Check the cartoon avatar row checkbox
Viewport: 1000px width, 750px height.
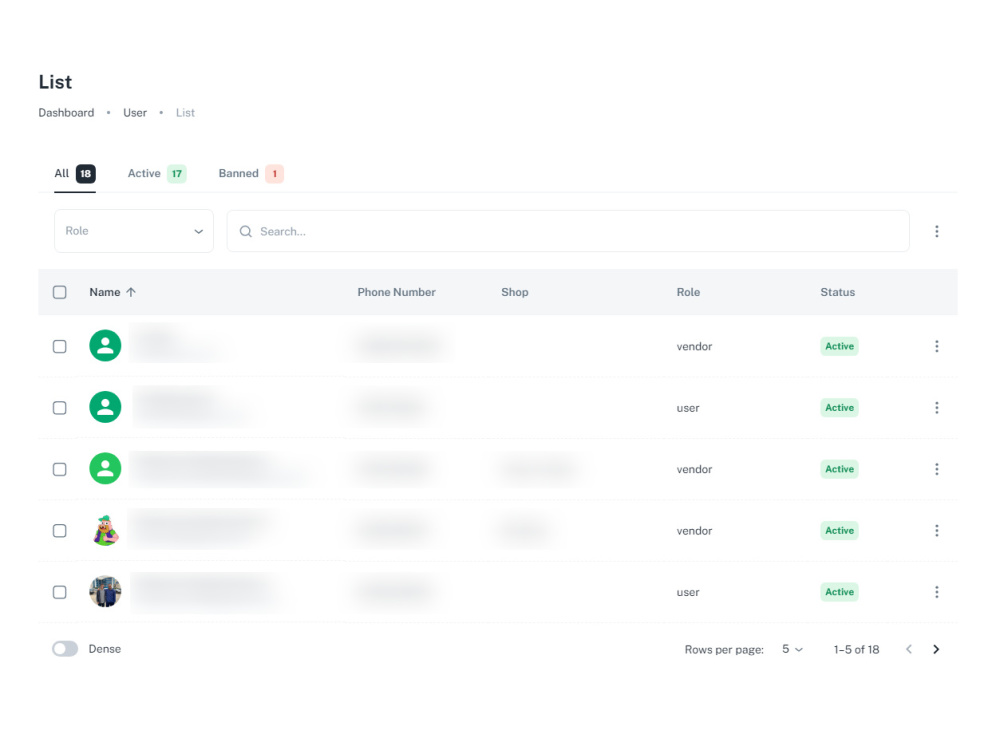coord(59,531)
